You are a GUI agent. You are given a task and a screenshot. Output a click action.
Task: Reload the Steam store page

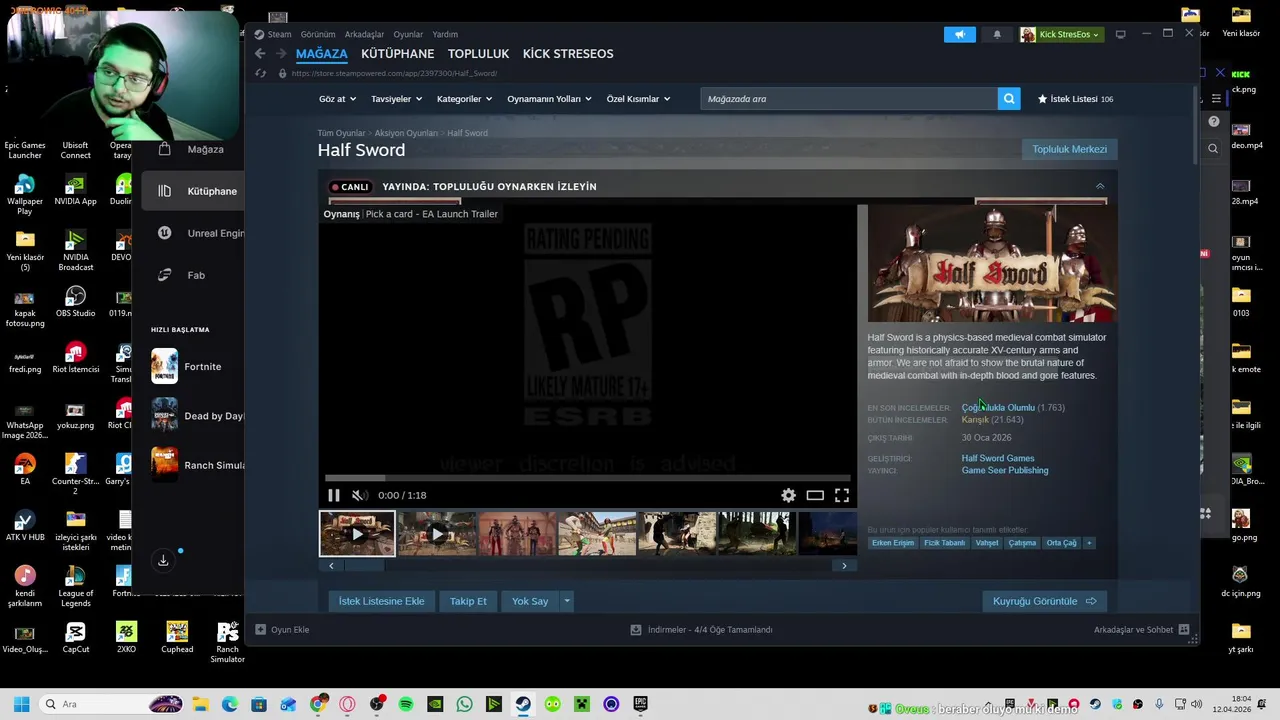coord(261,73)
